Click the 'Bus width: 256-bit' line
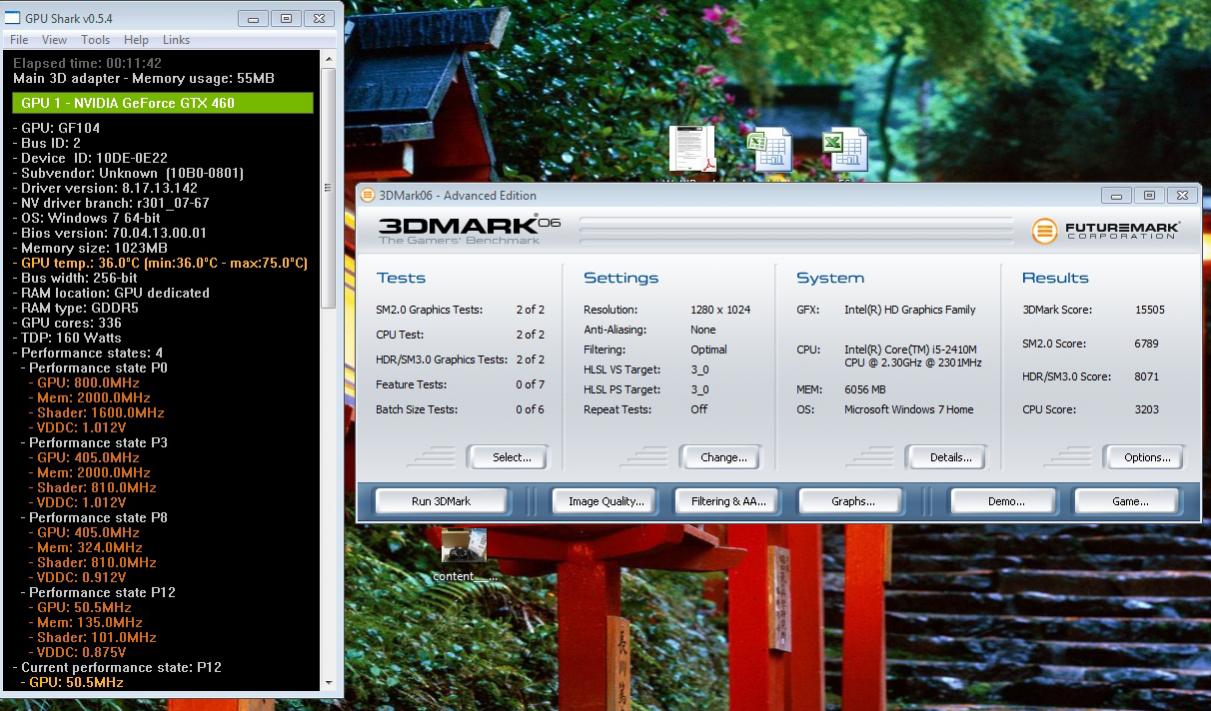This screenshot has height=711, width=1211. (75, 278)
